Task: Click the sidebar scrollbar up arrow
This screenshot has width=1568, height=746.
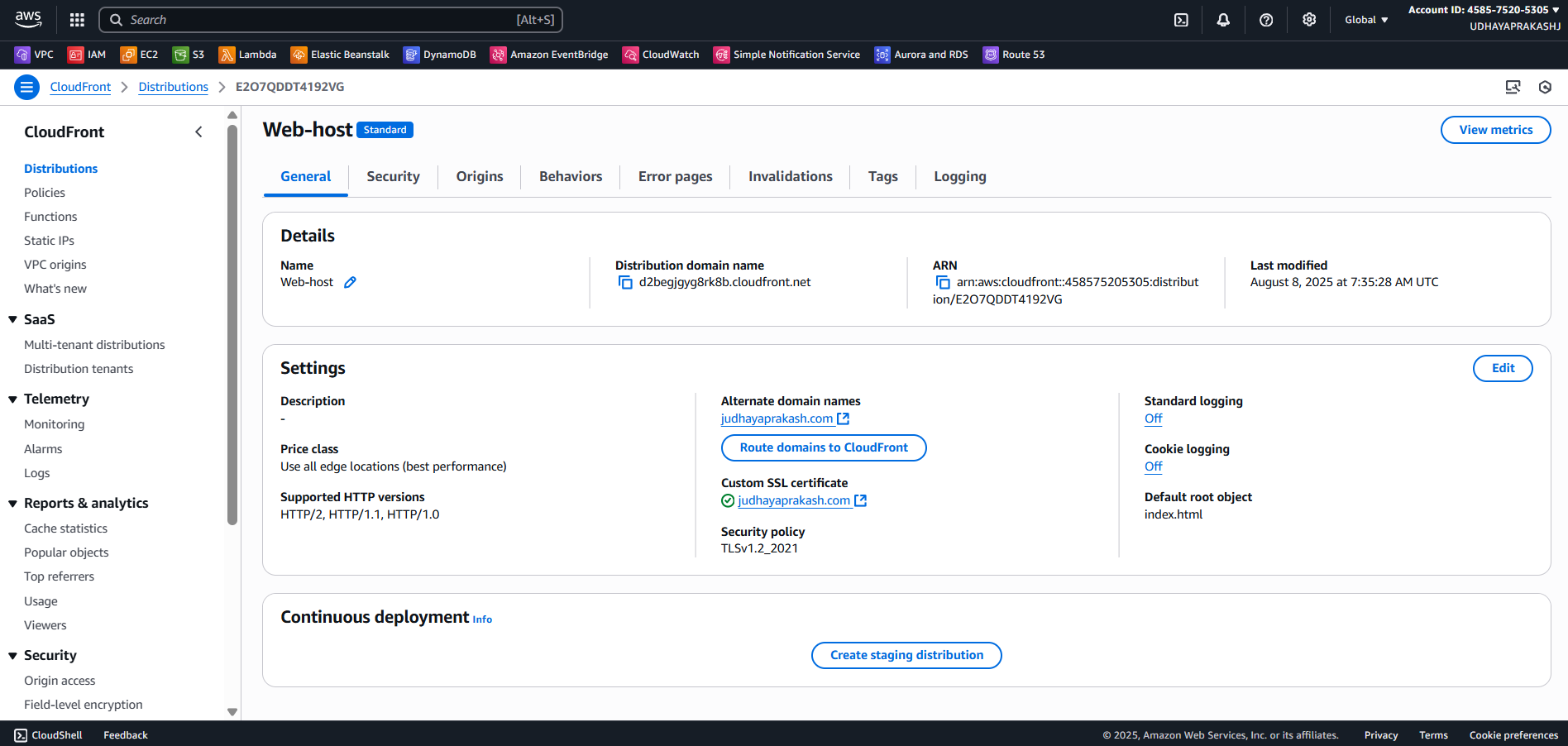Action: [x=232, y=115]
